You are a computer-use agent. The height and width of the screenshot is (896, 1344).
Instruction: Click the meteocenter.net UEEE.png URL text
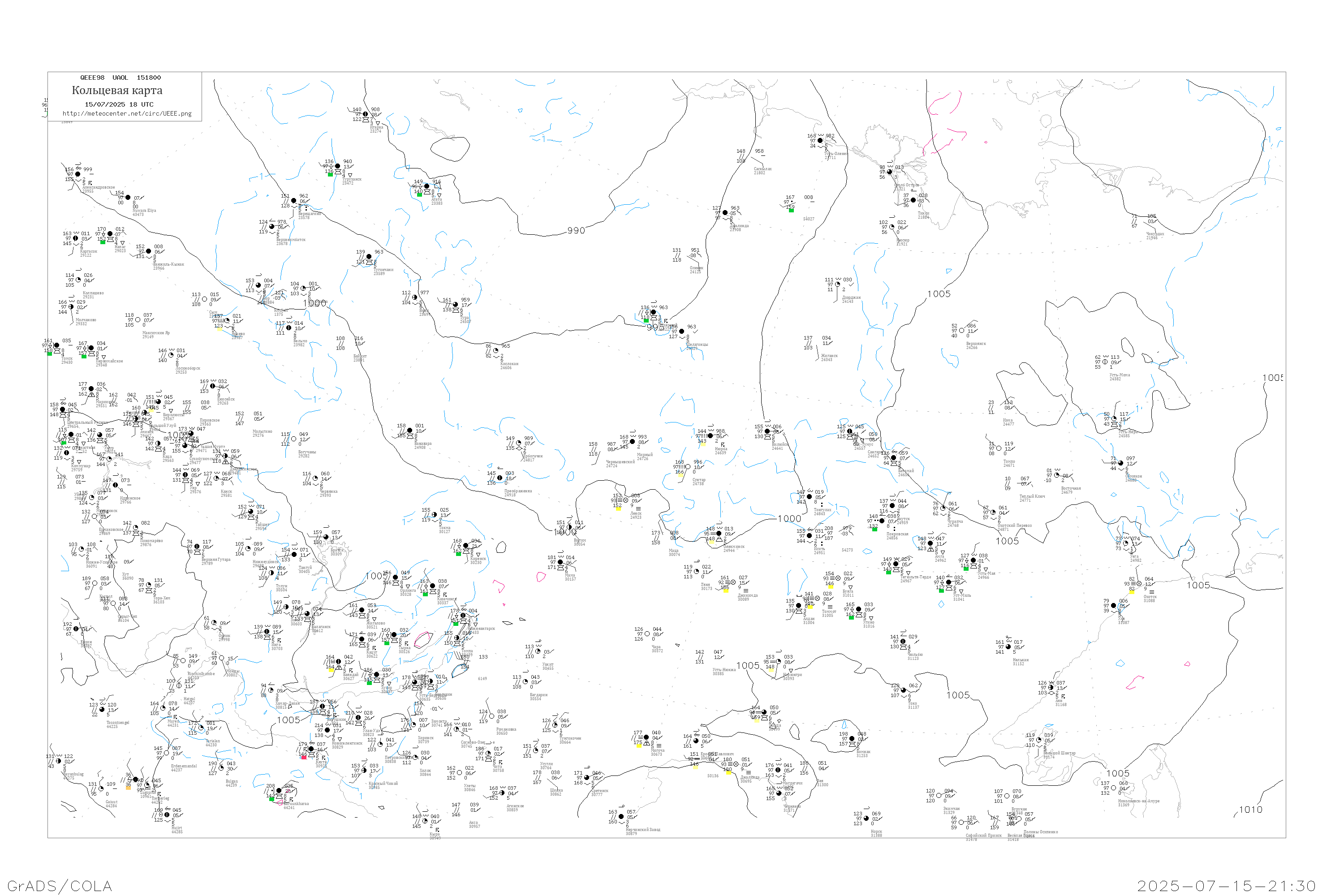(x=127, y=114)
